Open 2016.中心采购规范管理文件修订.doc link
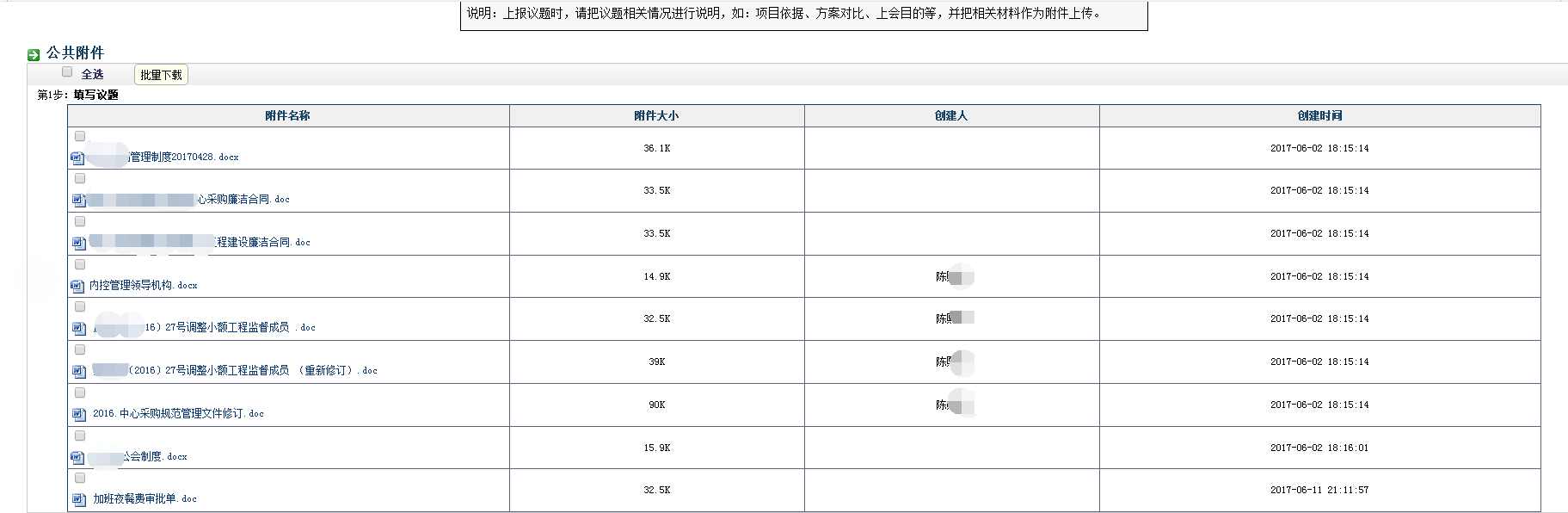The height and width of the screenshot is (513, 1568). coord(178,413)
